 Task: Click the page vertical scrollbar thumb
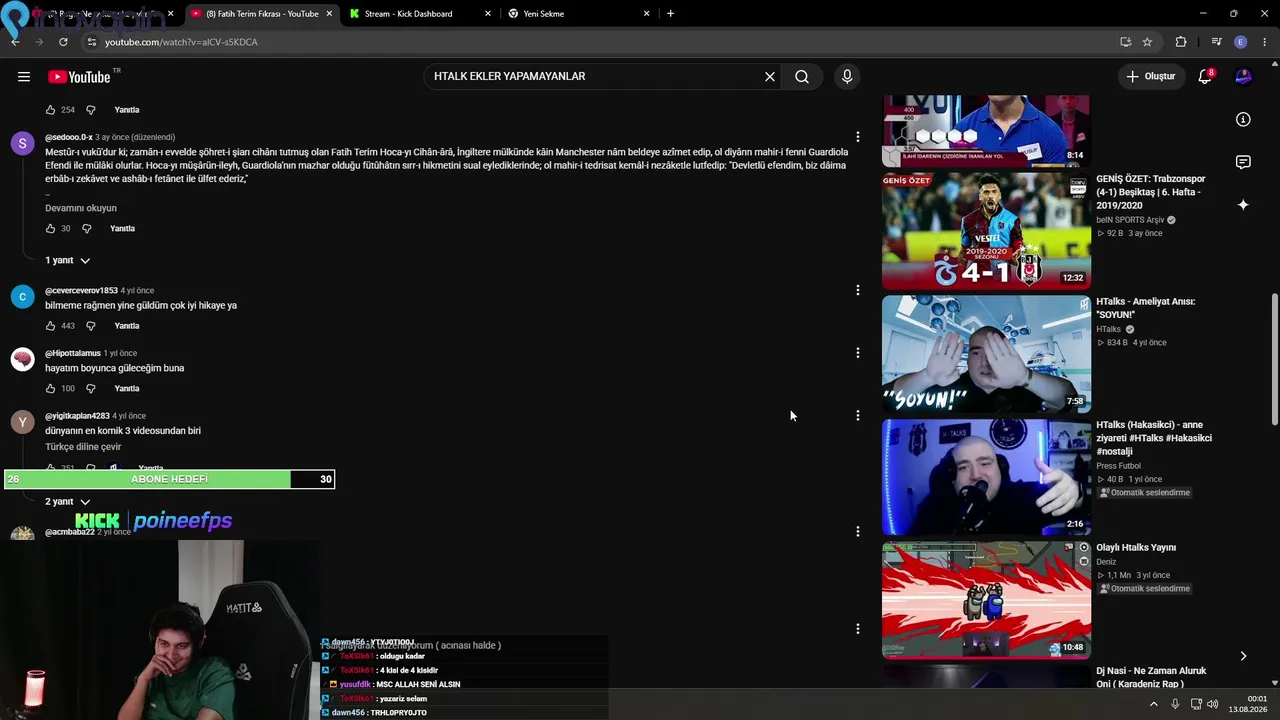(1274, 360)
